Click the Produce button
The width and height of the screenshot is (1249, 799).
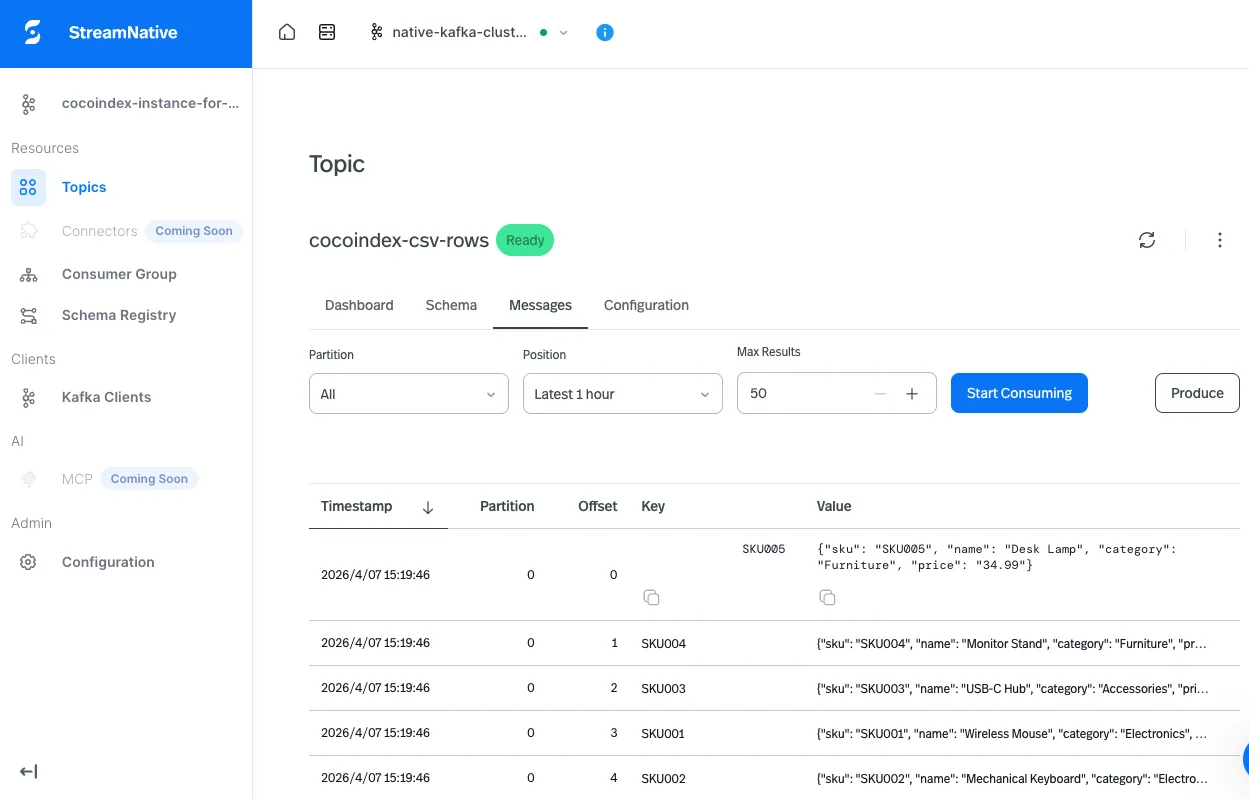(x=1197, y=393)
